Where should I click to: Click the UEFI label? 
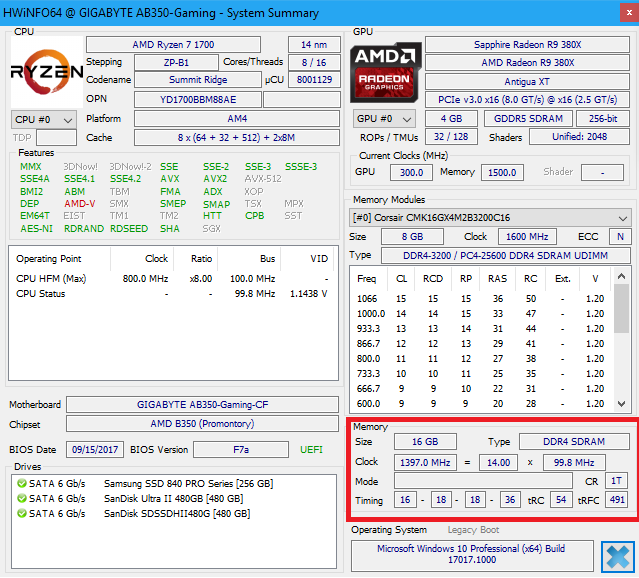(311, 450)
